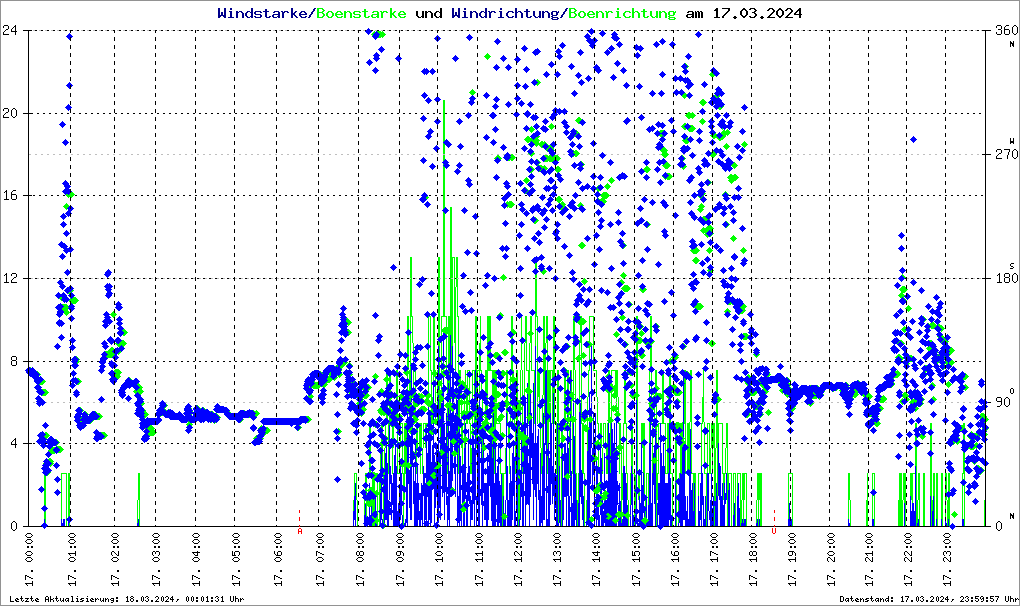The width and height of the screenshot is (1020, 606).
Task: Click the right axis value 90
Action: coord(1002,402)
